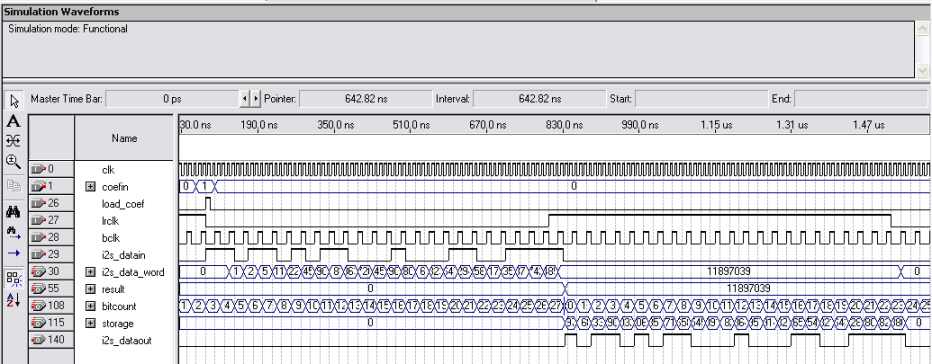Click the Pointer value field
The width and height of the screenshot is (932, 364).
click(365, 98)
